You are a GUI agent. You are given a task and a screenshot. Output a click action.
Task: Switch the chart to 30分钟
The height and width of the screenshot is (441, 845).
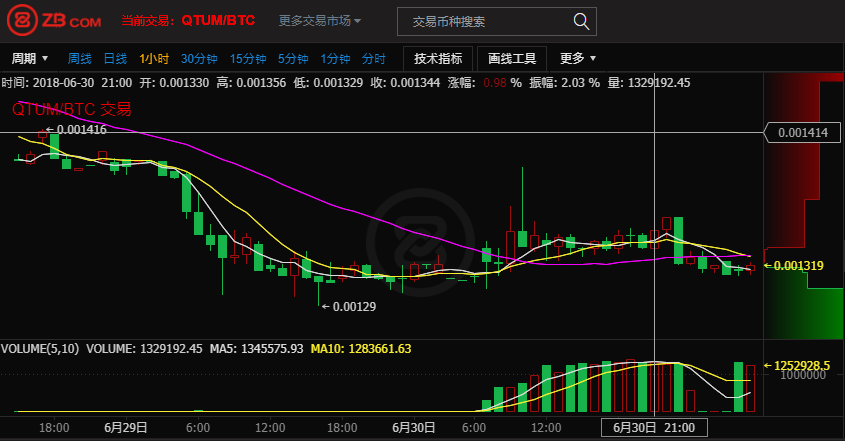coord(199,58)
